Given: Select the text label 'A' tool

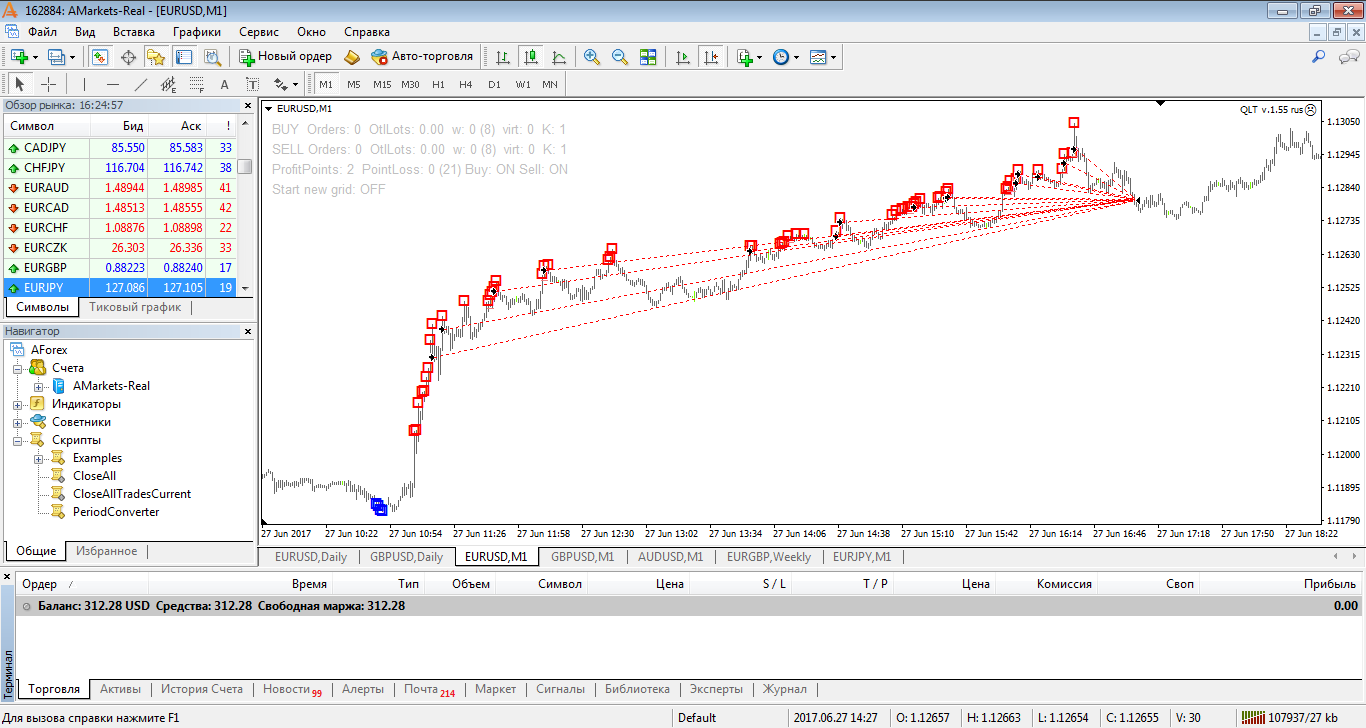Looking at the screenshot, I should [x=224, y=84].
